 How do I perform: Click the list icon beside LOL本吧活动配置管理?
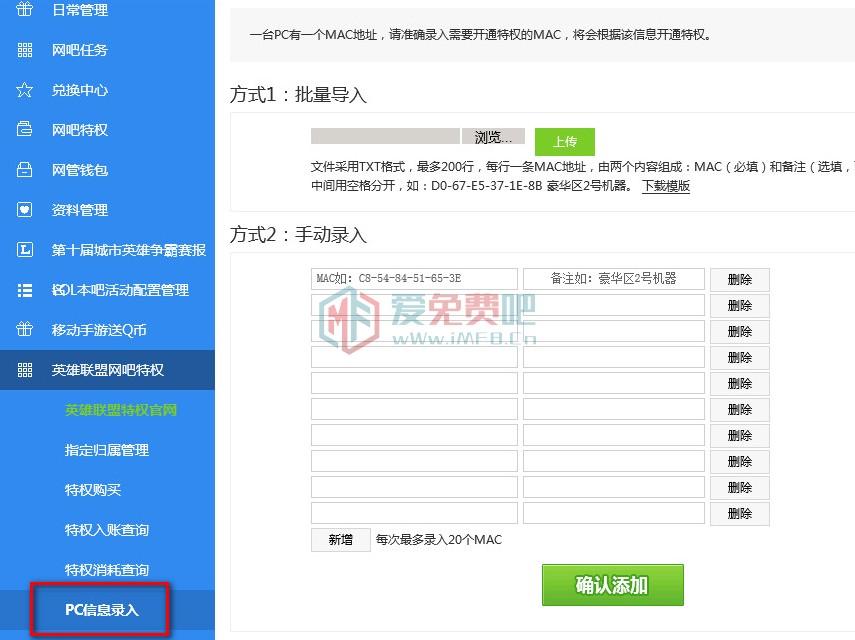point(25,289)
